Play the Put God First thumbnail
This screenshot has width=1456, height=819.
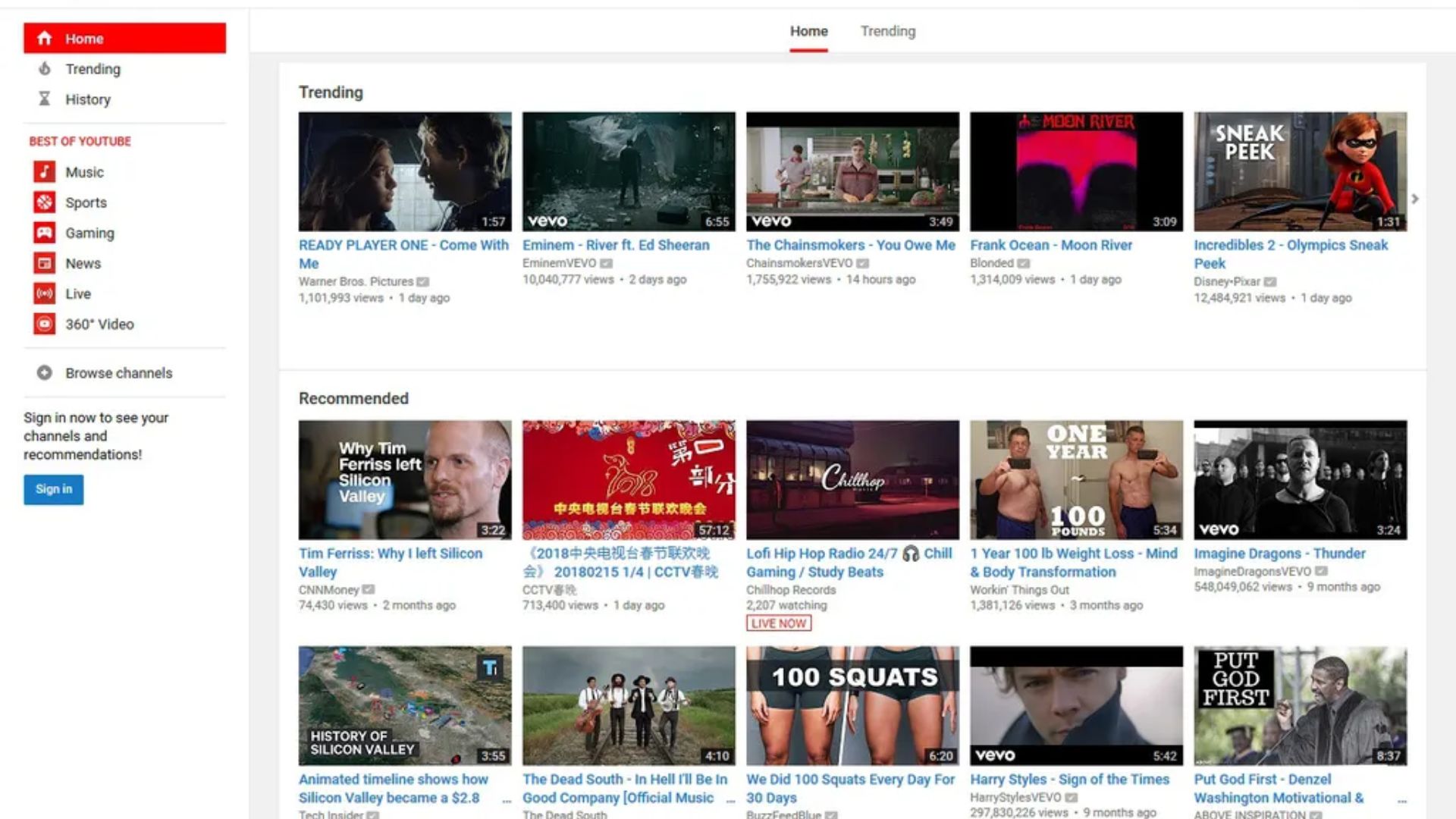[x=1300, y=705]
